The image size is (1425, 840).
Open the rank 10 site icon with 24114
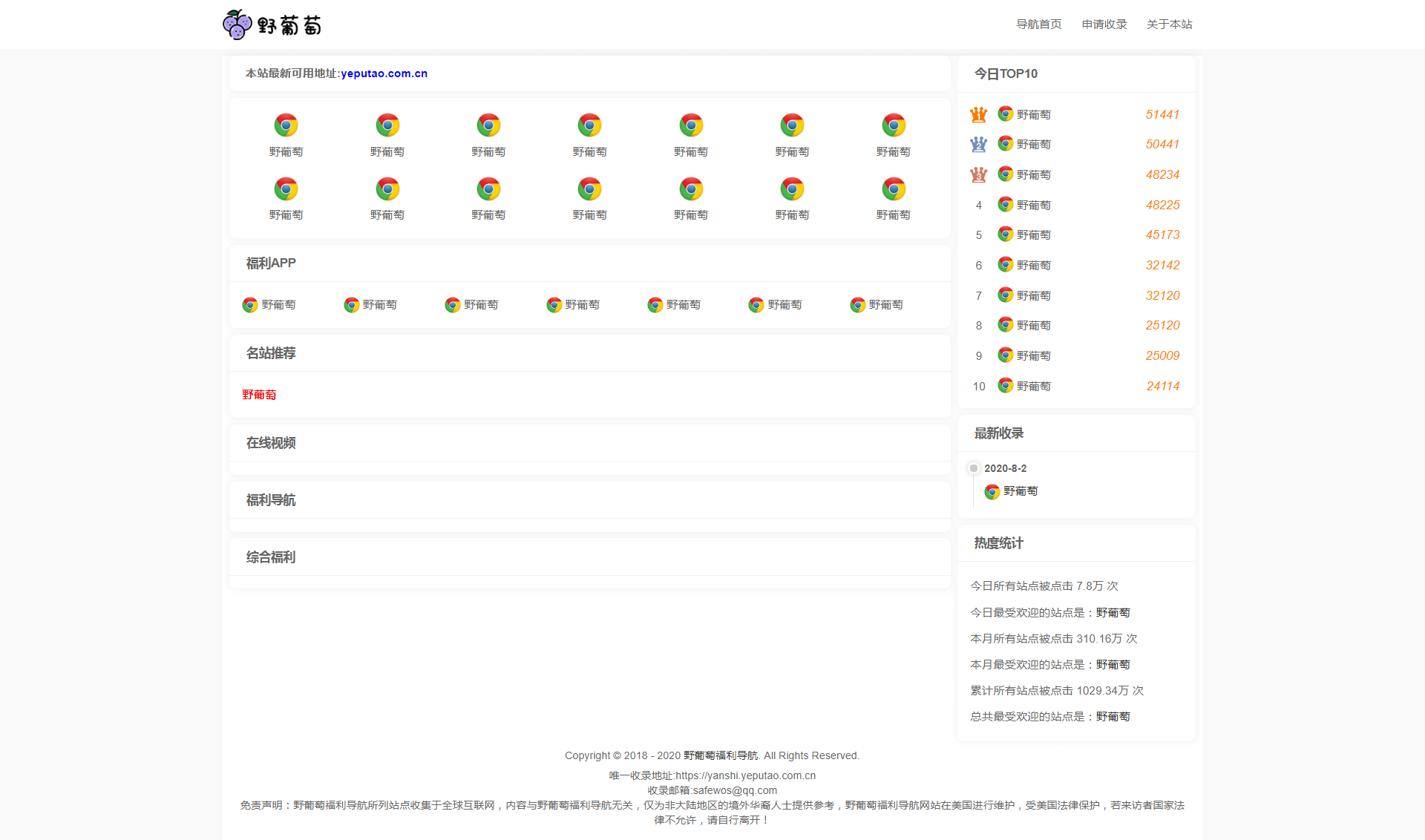click(x=1006, y=385)
